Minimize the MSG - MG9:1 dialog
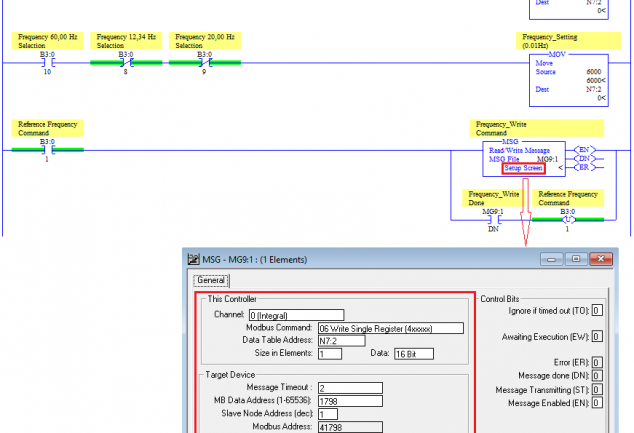This screenshot has height=433, width=634. pyautogui.click(x=551, y=259)
